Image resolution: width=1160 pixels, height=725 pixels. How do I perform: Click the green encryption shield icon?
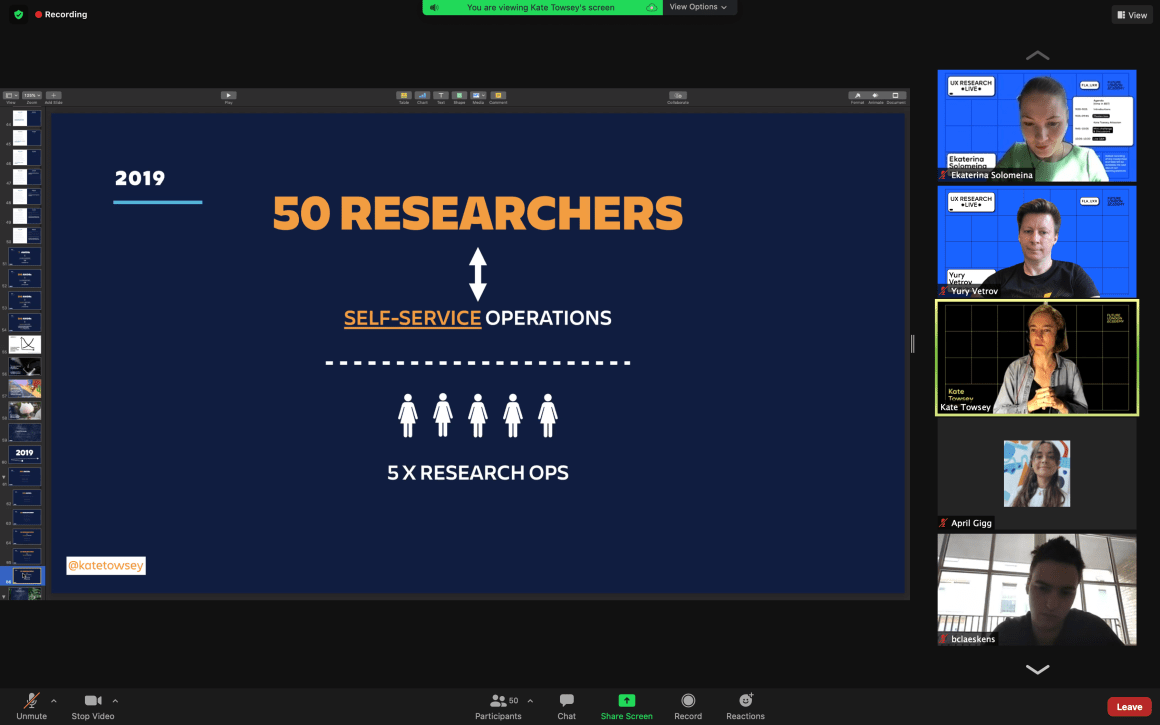pyautogui.click(x=18, y=14)
